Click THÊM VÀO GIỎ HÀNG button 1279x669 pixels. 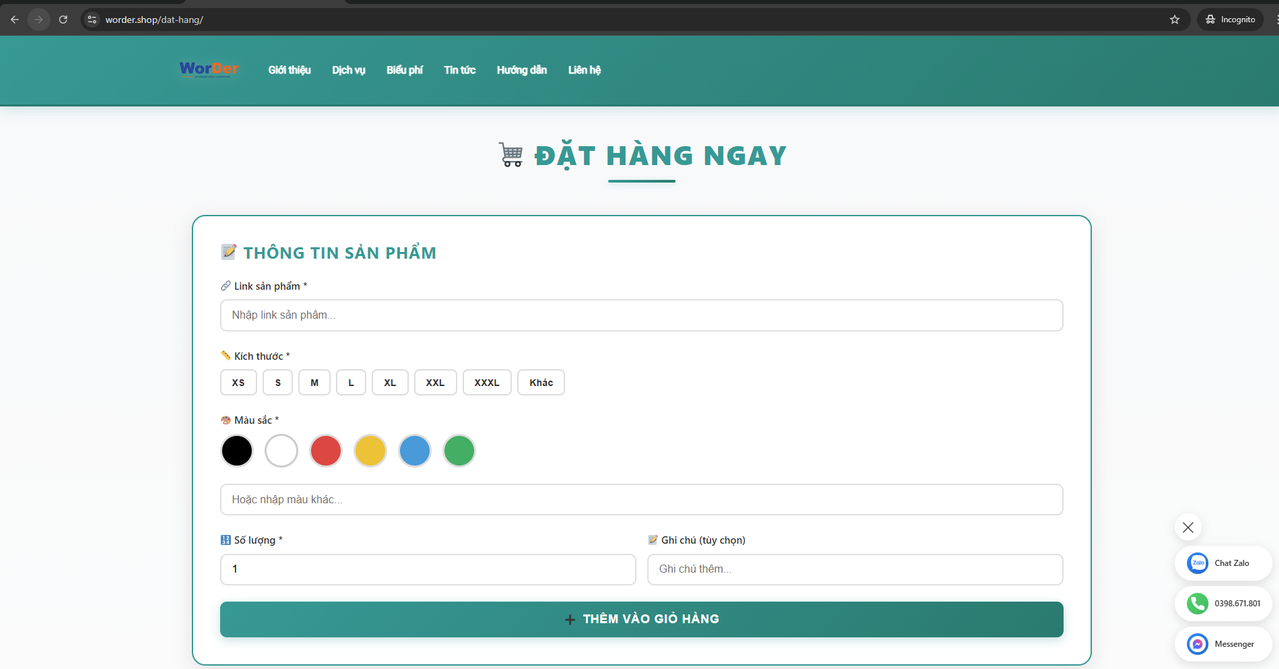pyautogui.click(x=641, y=619)
